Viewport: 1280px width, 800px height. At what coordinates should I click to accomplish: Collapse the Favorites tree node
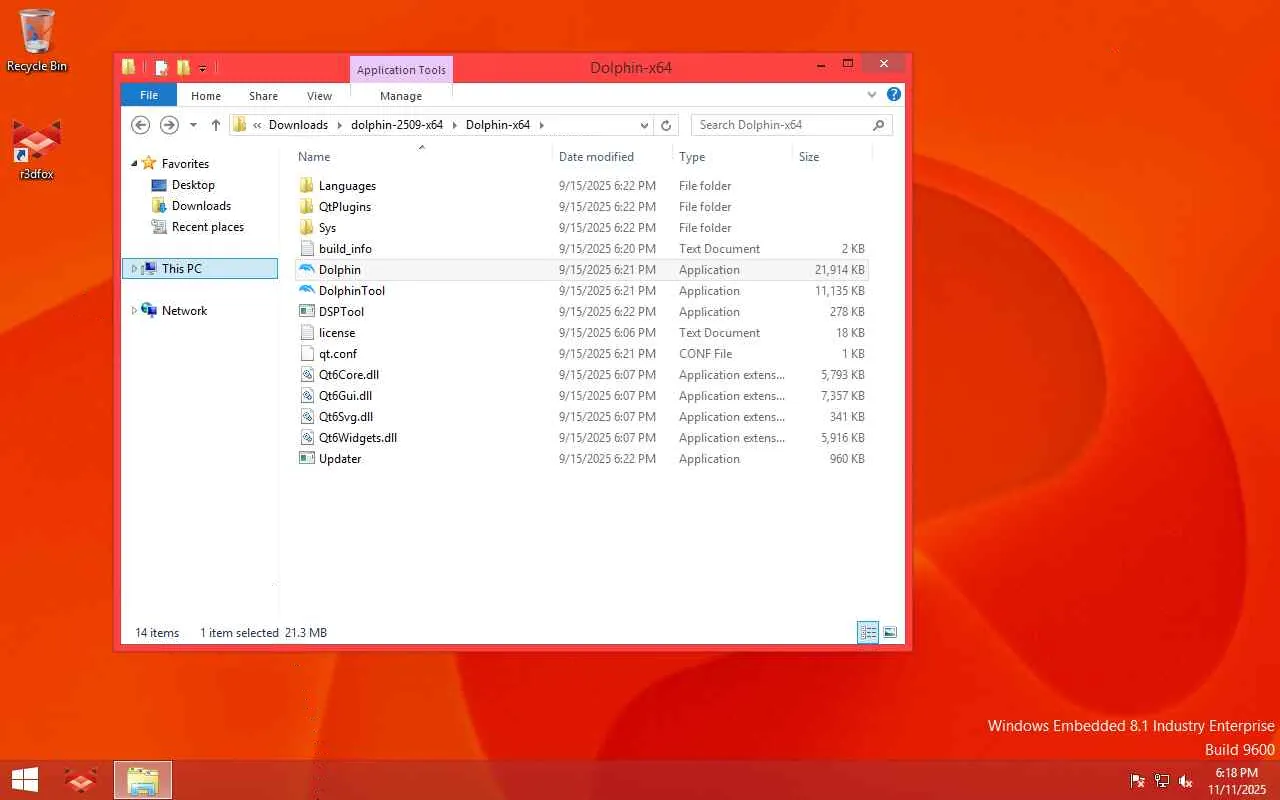pos(134,164)
